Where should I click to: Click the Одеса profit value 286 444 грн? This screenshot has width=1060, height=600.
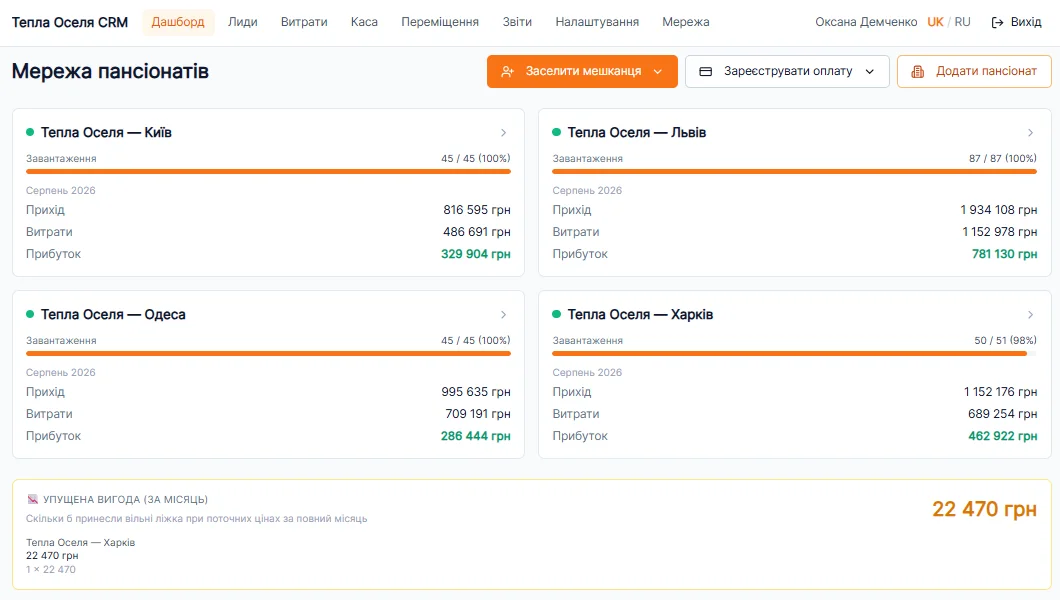coord(475,436)
